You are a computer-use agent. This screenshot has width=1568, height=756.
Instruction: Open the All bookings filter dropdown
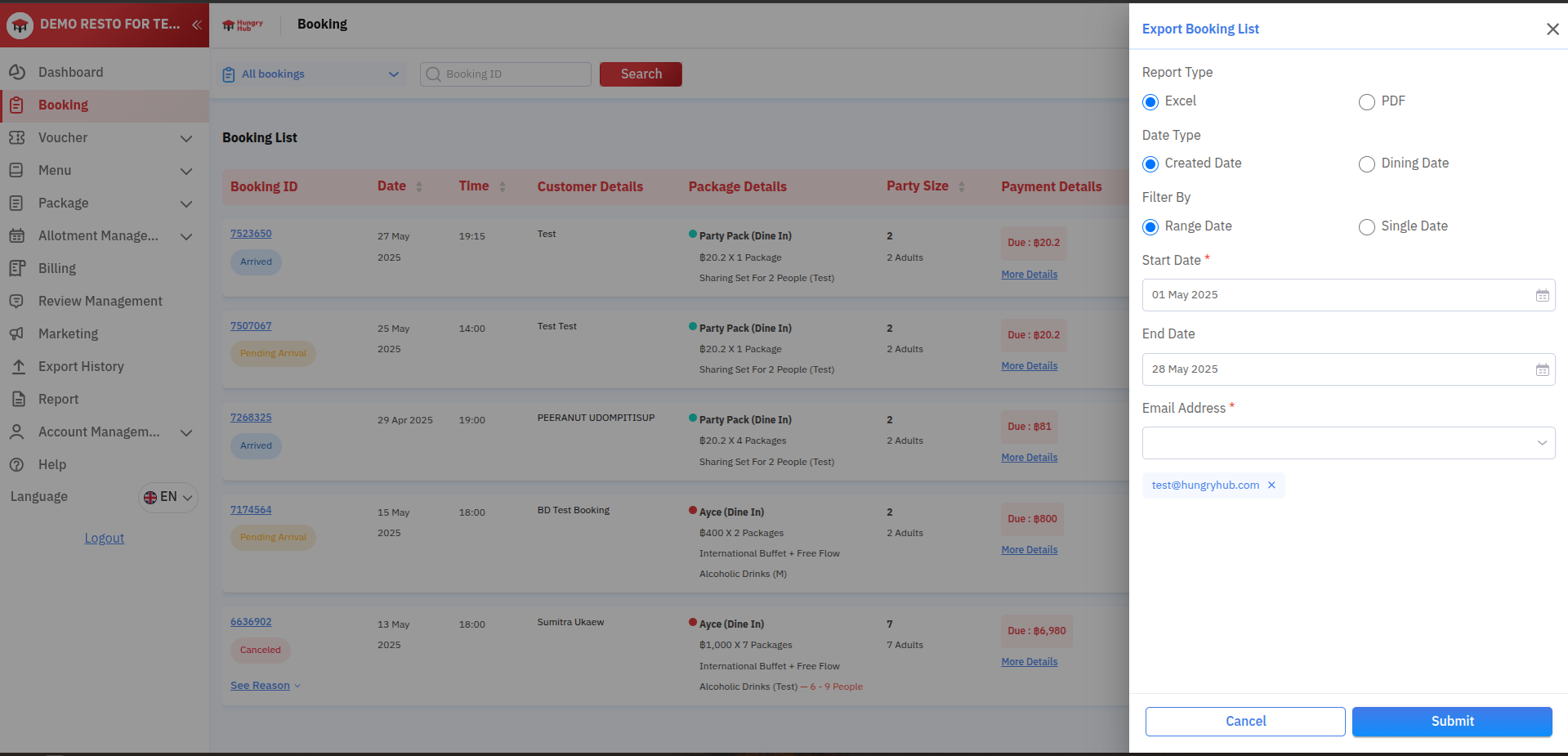[310, 74]
